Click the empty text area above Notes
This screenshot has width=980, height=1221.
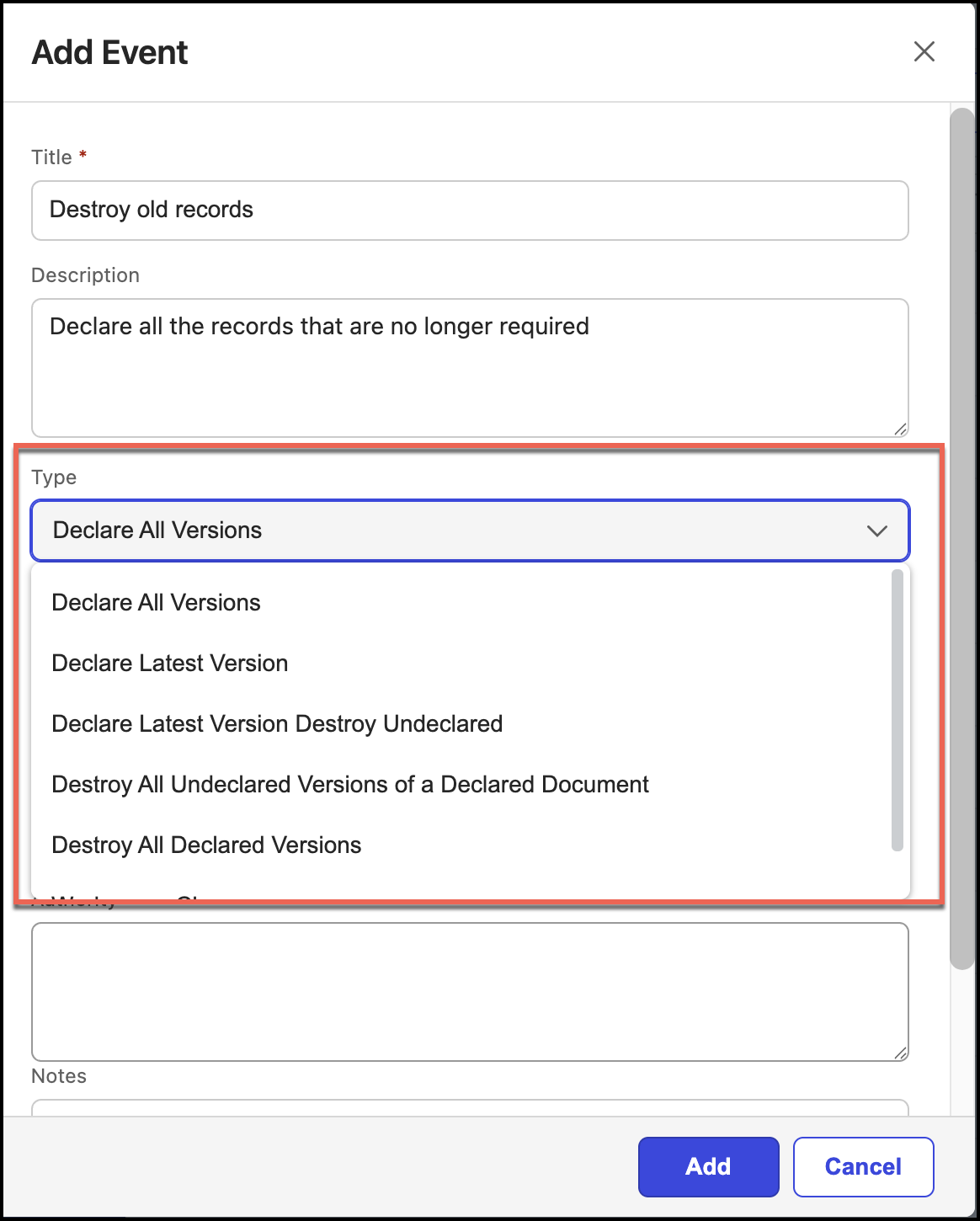469,992
